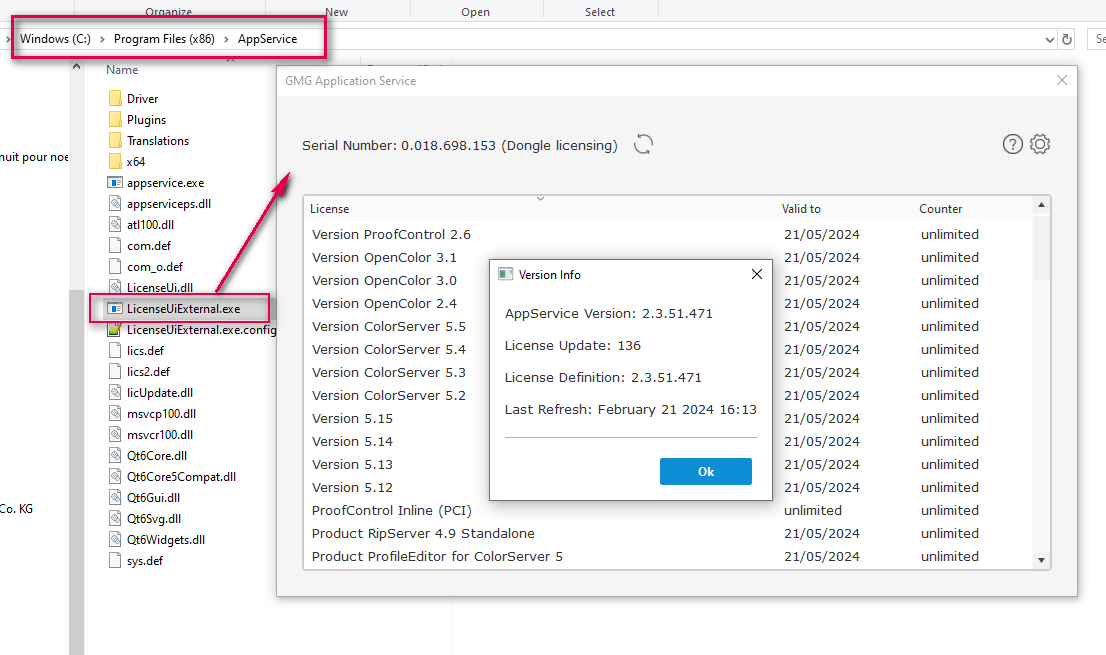Expand chevron after Windows (C:) breadcrumb
This screenshot has width=1106, height=655.
click(x=102, y=39)
